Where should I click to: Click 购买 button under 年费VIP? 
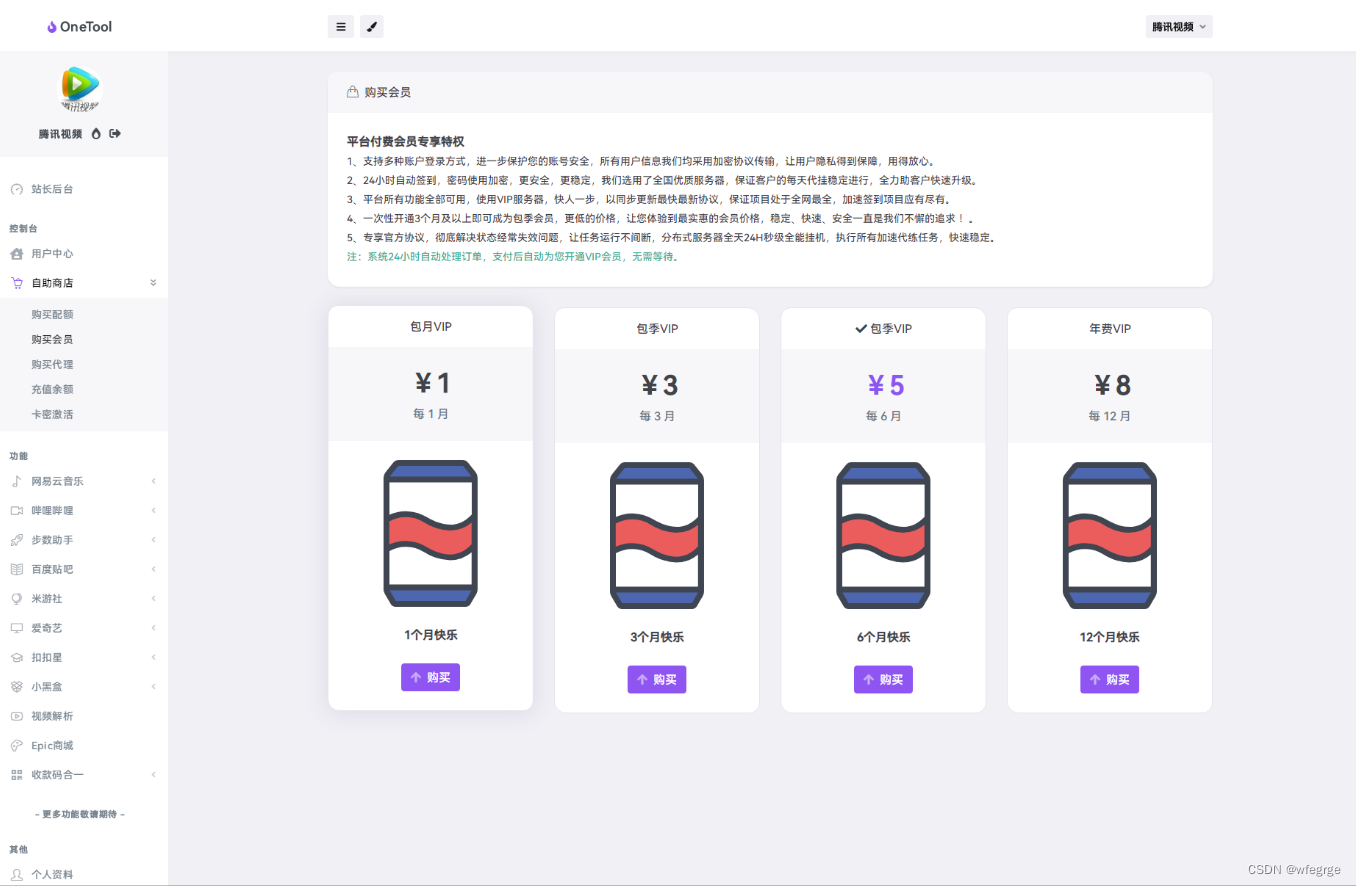pos(1109,679)
